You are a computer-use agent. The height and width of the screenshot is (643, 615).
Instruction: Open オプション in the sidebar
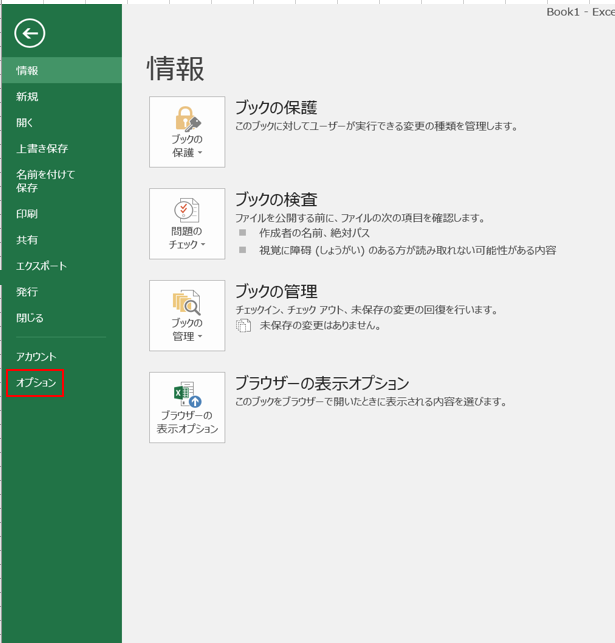[62, 383]
